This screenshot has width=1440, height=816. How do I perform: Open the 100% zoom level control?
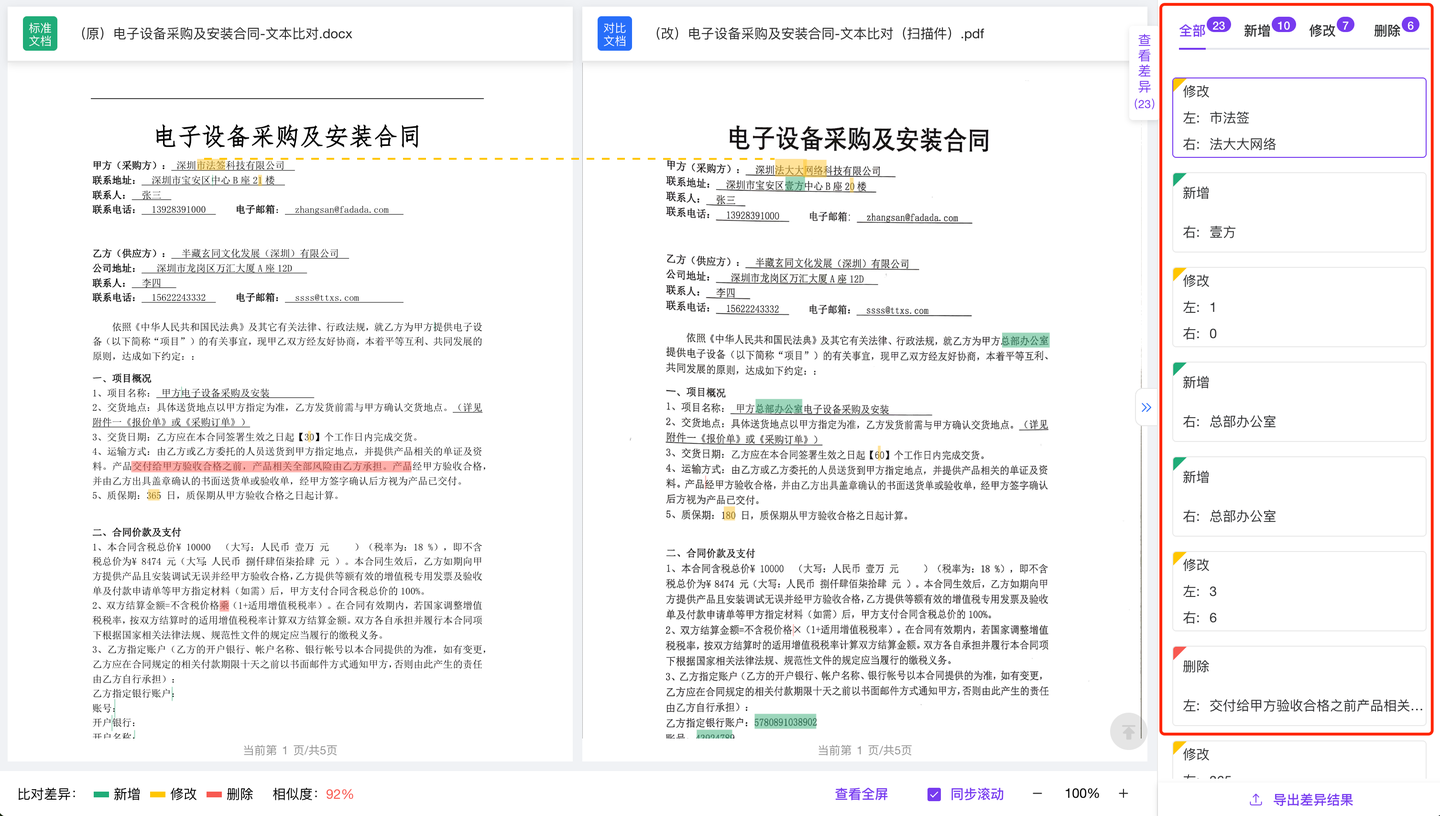pos(1081,793)
